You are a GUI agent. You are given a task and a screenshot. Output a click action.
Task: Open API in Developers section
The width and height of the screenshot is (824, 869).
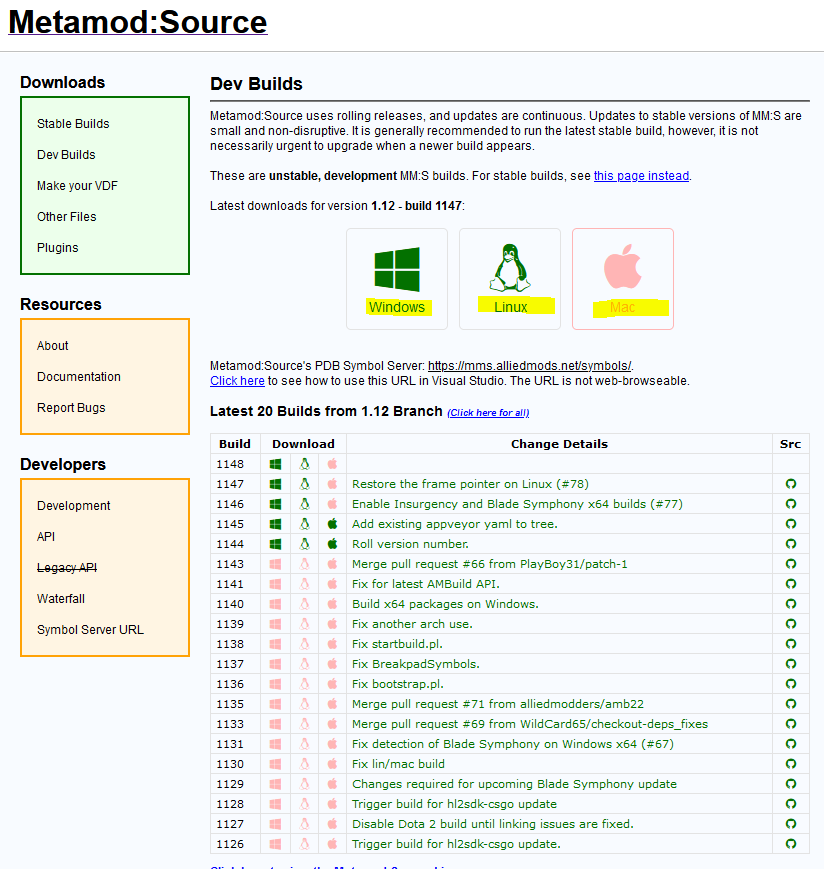point(46,537)
